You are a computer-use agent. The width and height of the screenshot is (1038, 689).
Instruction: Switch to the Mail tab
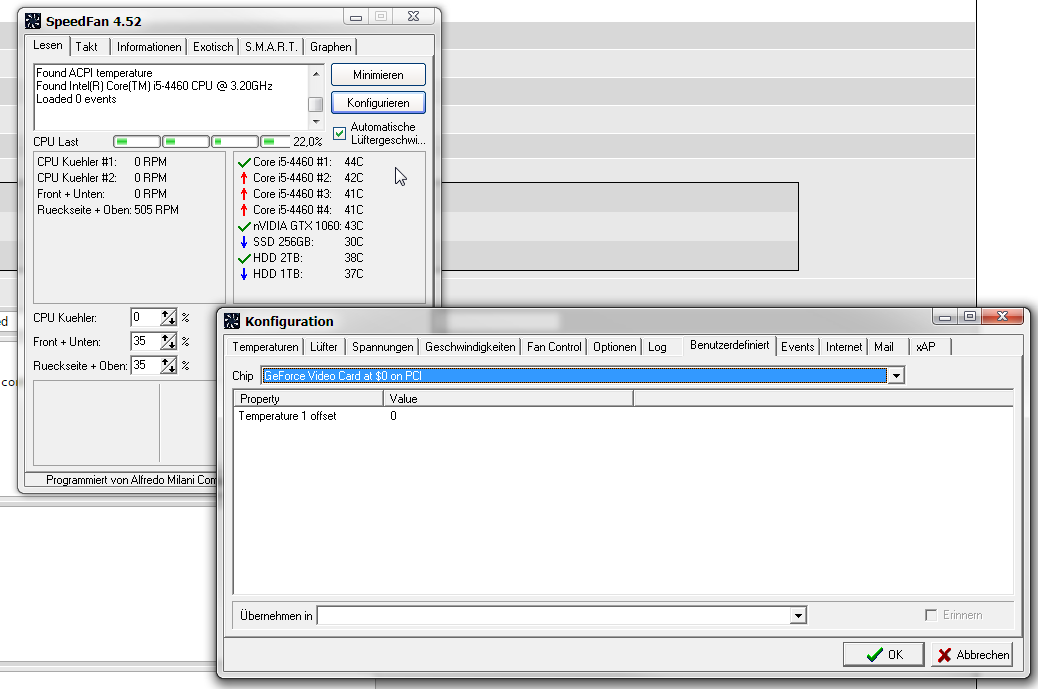pyautogui.click(x=884, y=347)
